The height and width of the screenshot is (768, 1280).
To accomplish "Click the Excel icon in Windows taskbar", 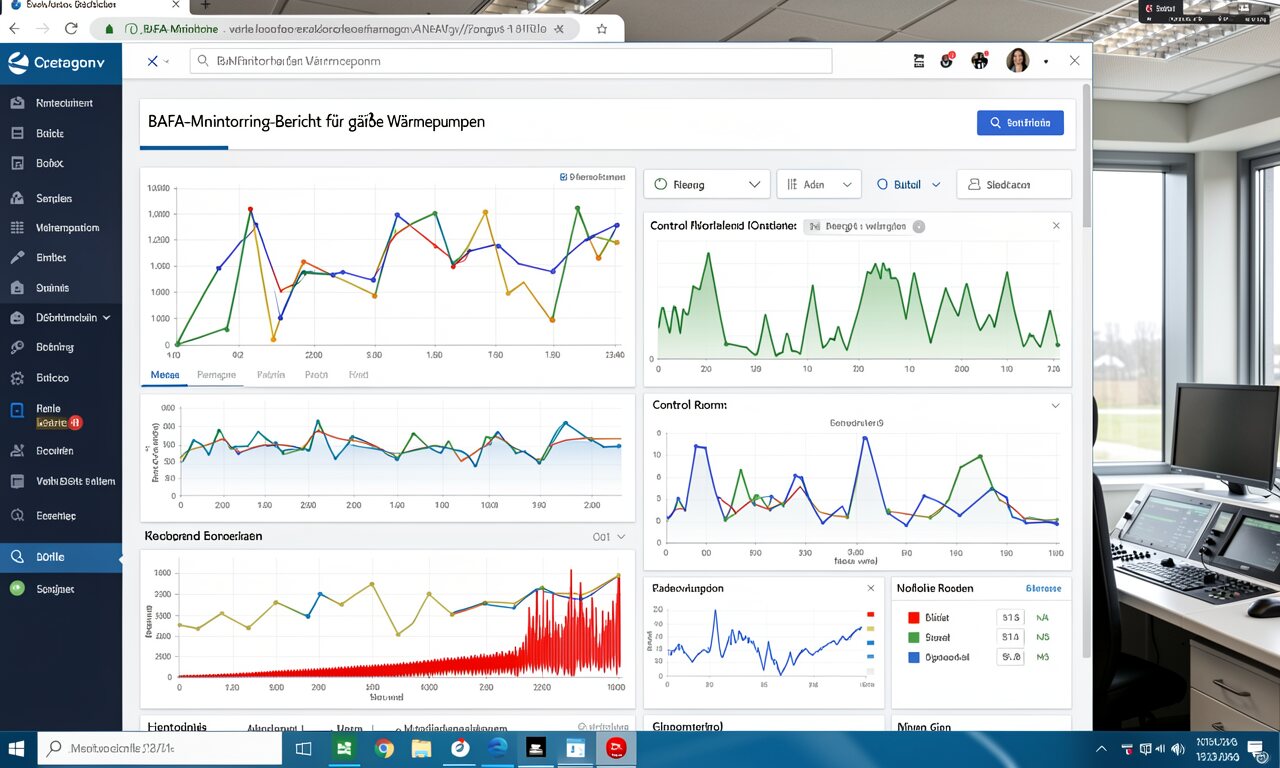I will pyautogui.click(x=345, y=748).
